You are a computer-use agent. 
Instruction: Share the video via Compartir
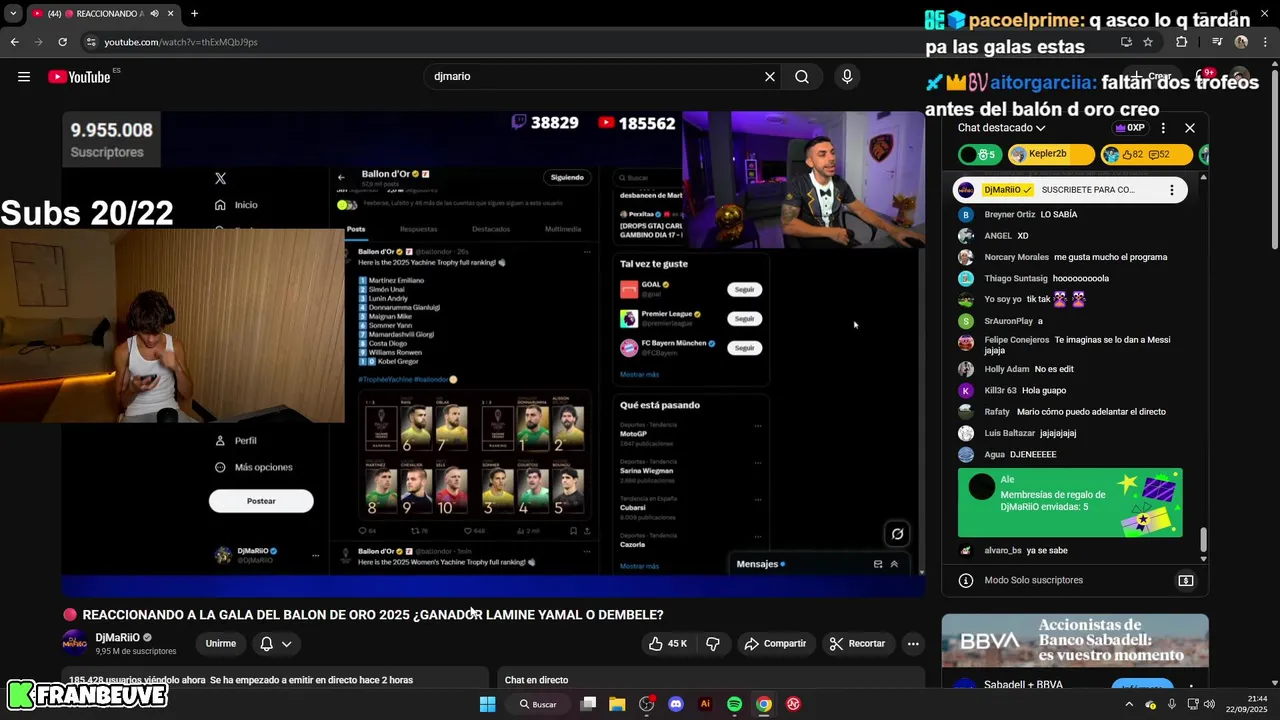(775, 644)
